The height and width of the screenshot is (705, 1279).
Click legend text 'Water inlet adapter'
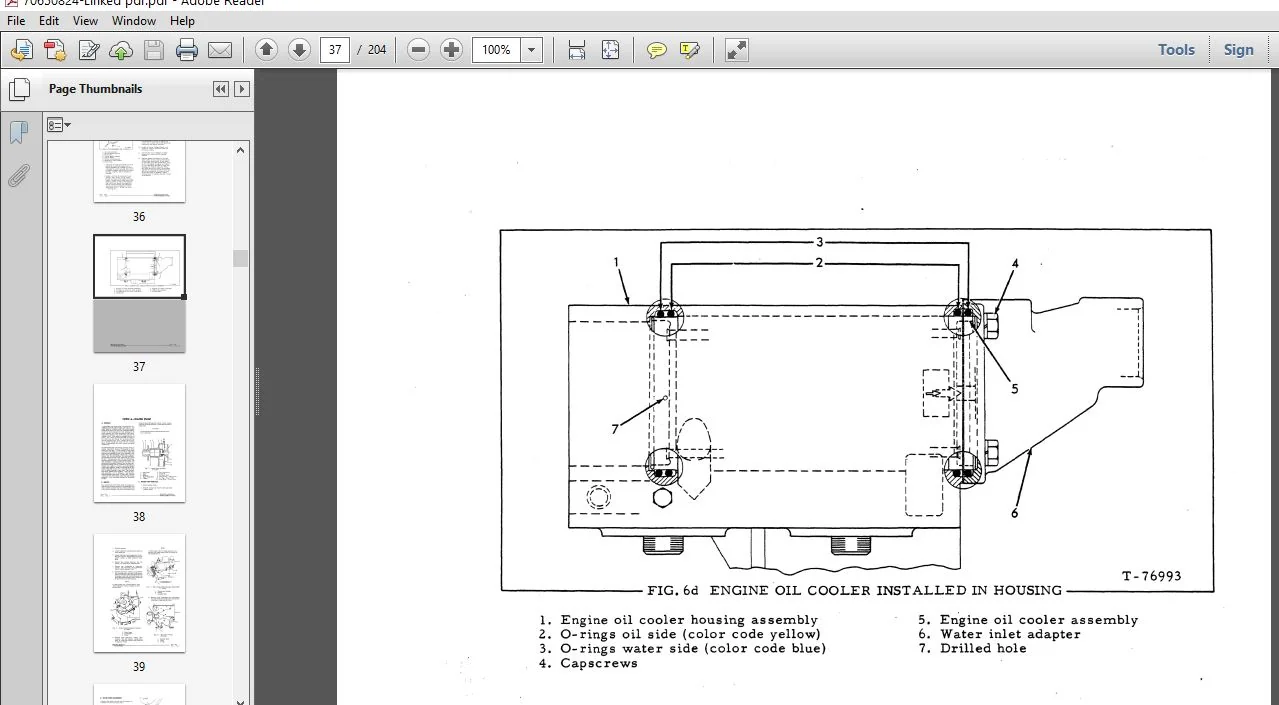click(1010, 634)
